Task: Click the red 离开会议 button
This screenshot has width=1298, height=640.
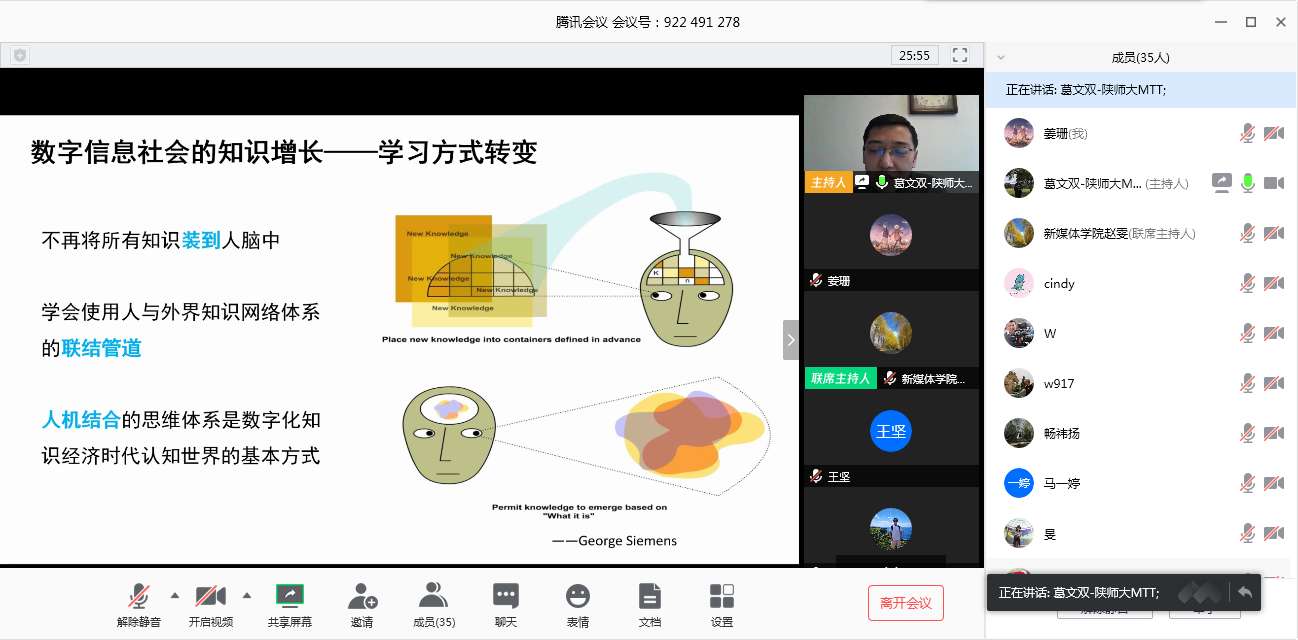Action: click(905, 603)
